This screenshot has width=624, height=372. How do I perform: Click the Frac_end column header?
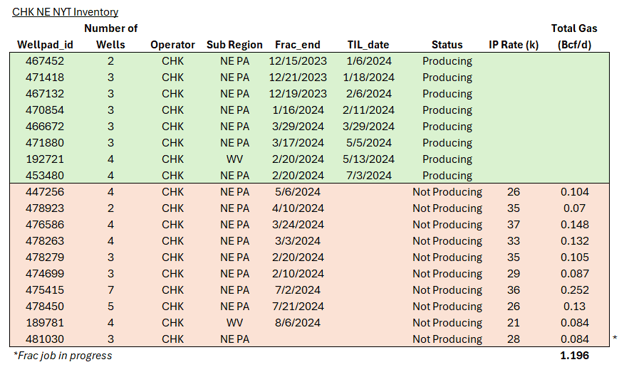(298, 45)
